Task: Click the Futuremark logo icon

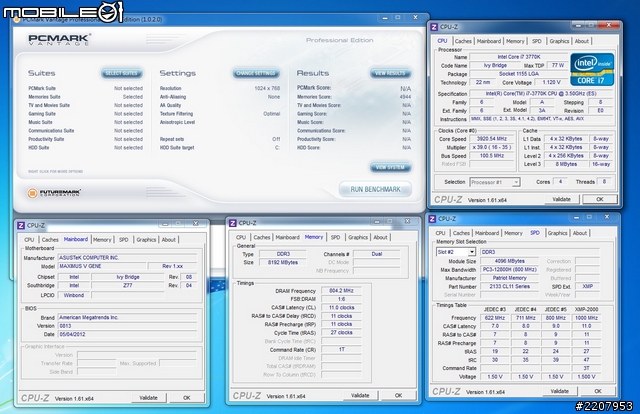Action: tap(32, 193)
